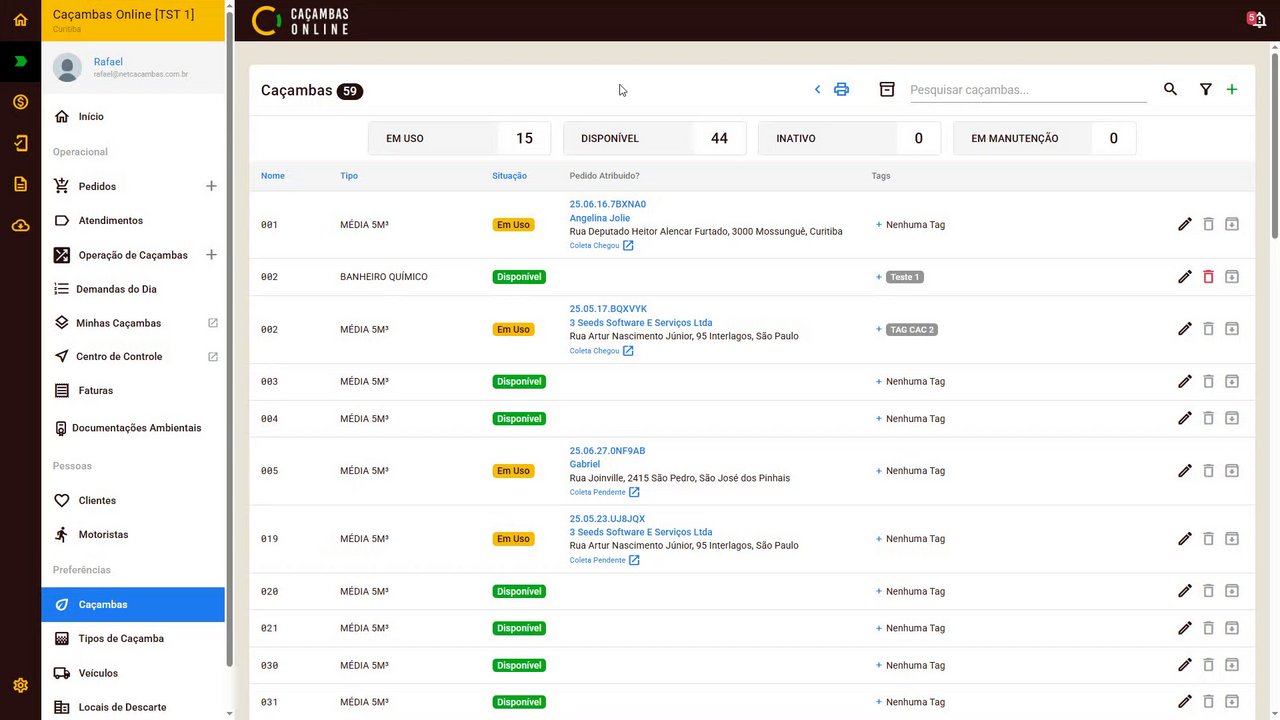Open order link 25.06.16.7BXNA0
The height and width of the screenshot is (720, 1280).
(608, 204)
